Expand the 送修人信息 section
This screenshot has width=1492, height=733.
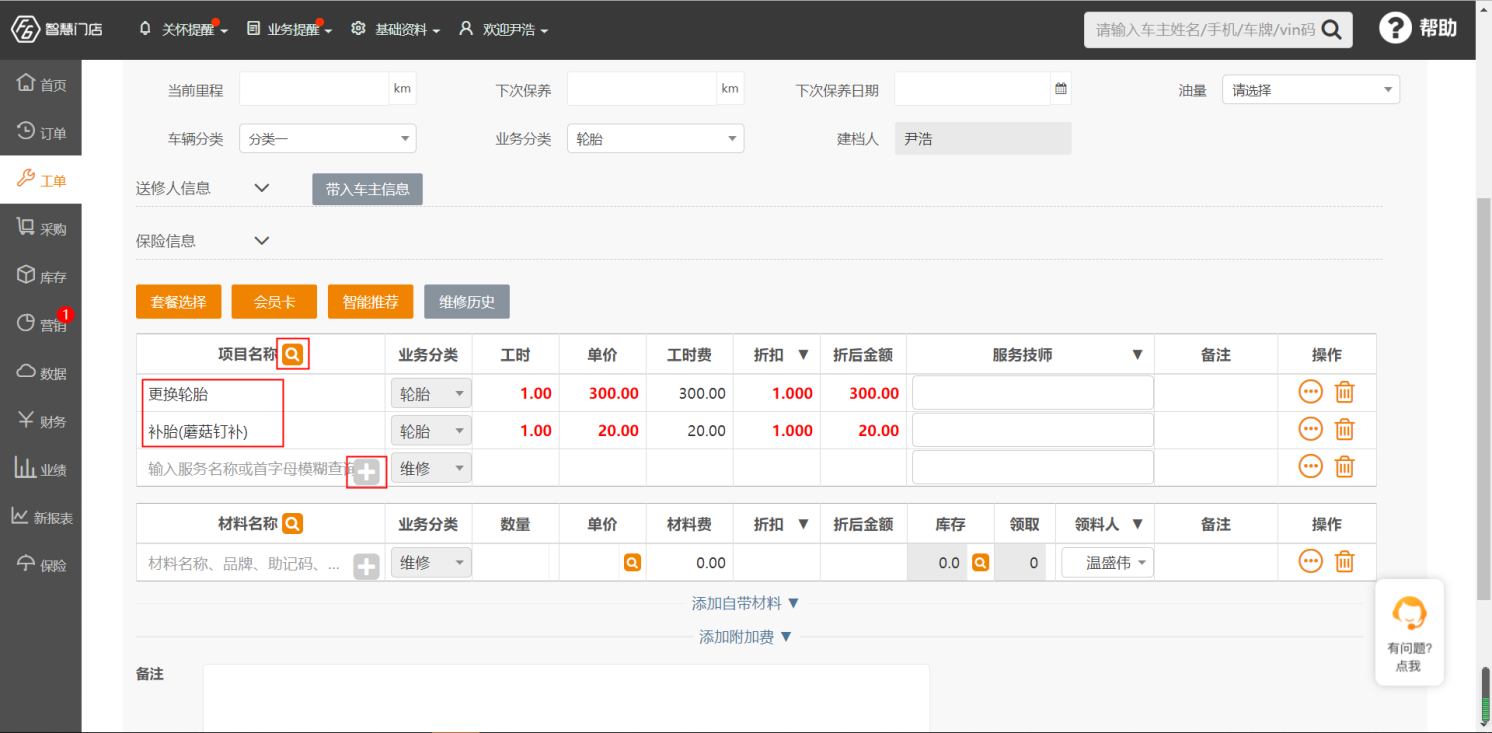point(262,187)
